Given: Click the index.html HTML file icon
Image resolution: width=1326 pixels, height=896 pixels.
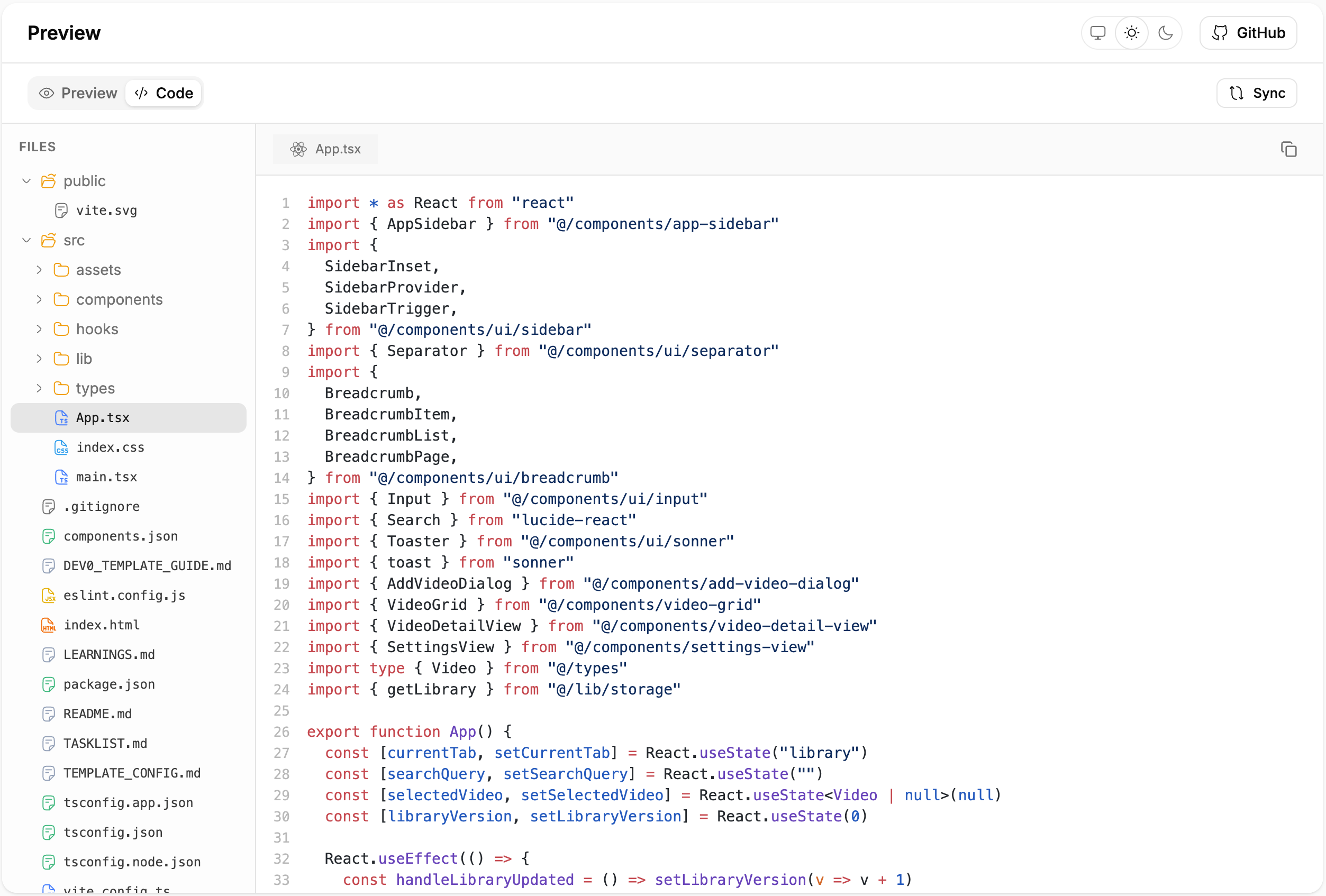Looking at the screenshot, I should click(49, 625).
